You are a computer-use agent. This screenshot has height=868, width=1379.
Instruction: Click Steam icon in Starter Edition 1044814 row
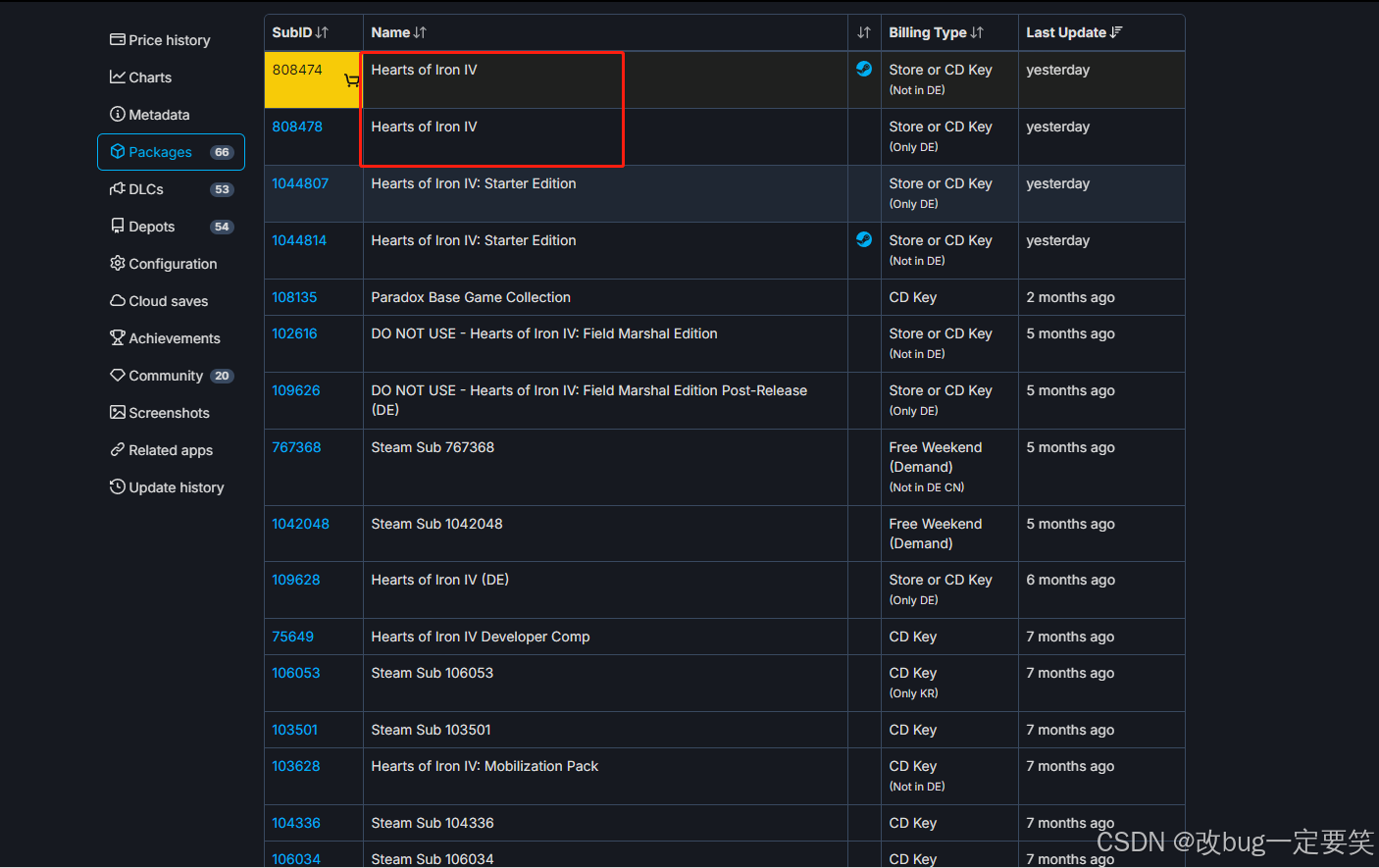(x=864, y=239)
